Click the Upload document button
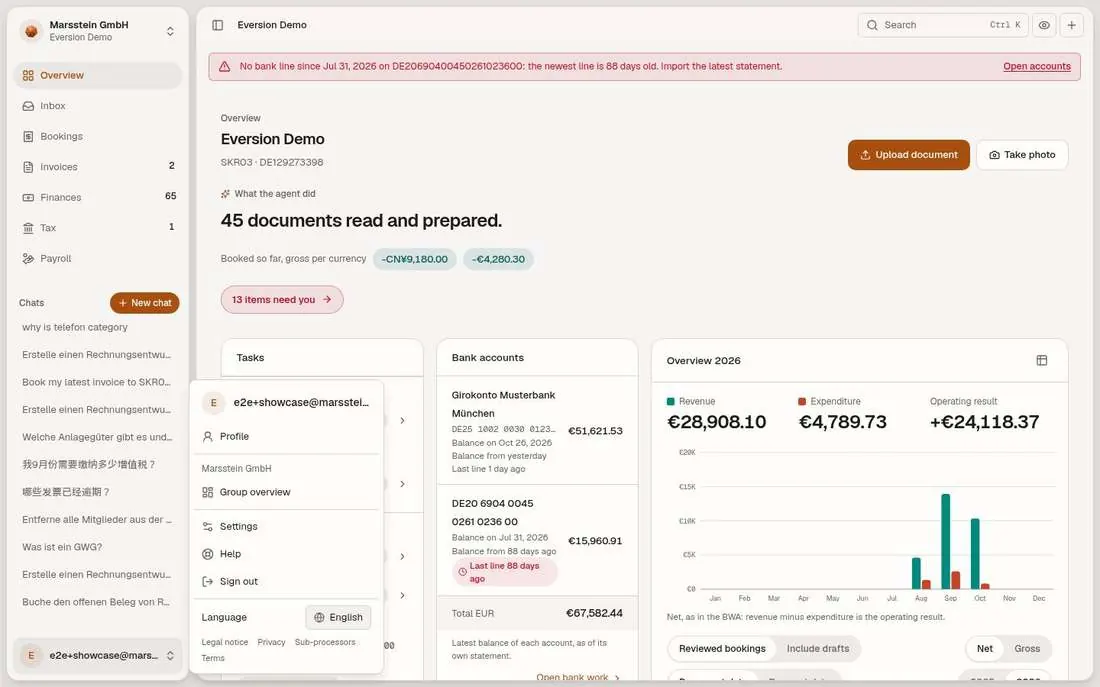Image resolution: width=1100 pixels, height=687 pixels. pyautogui.click(x=908, y=155)
